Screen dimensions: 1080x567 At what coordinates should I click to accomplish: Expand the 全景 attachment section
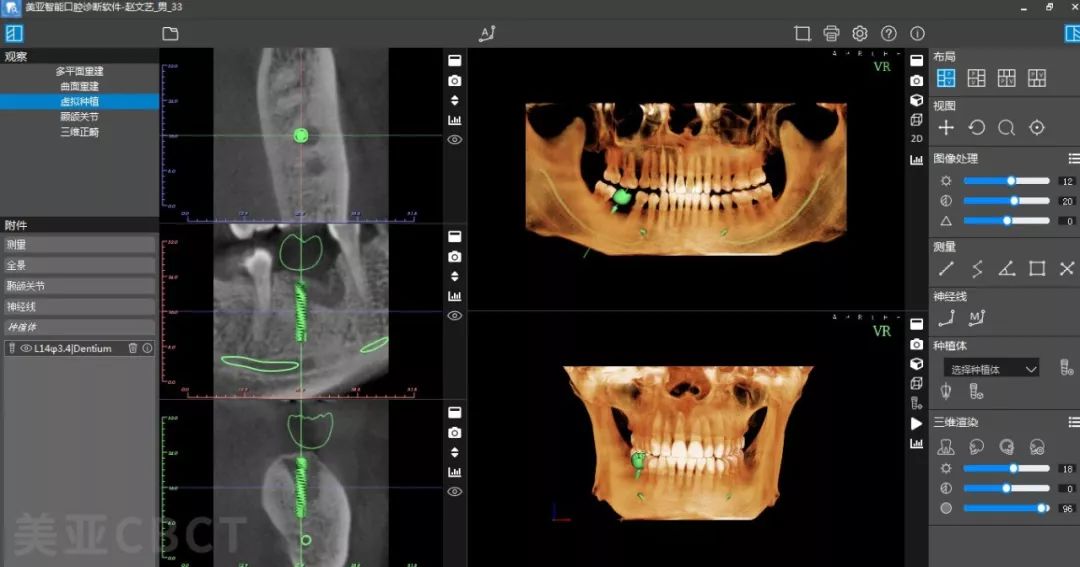pos(79,265)
